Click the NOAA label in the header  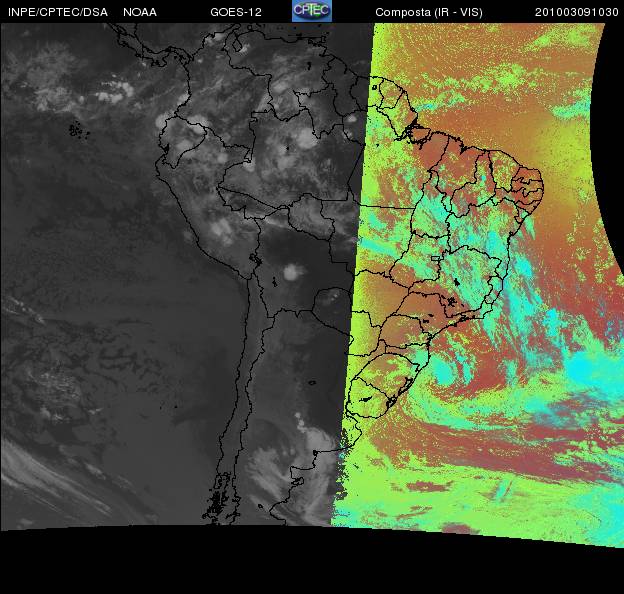coord(140,12)
